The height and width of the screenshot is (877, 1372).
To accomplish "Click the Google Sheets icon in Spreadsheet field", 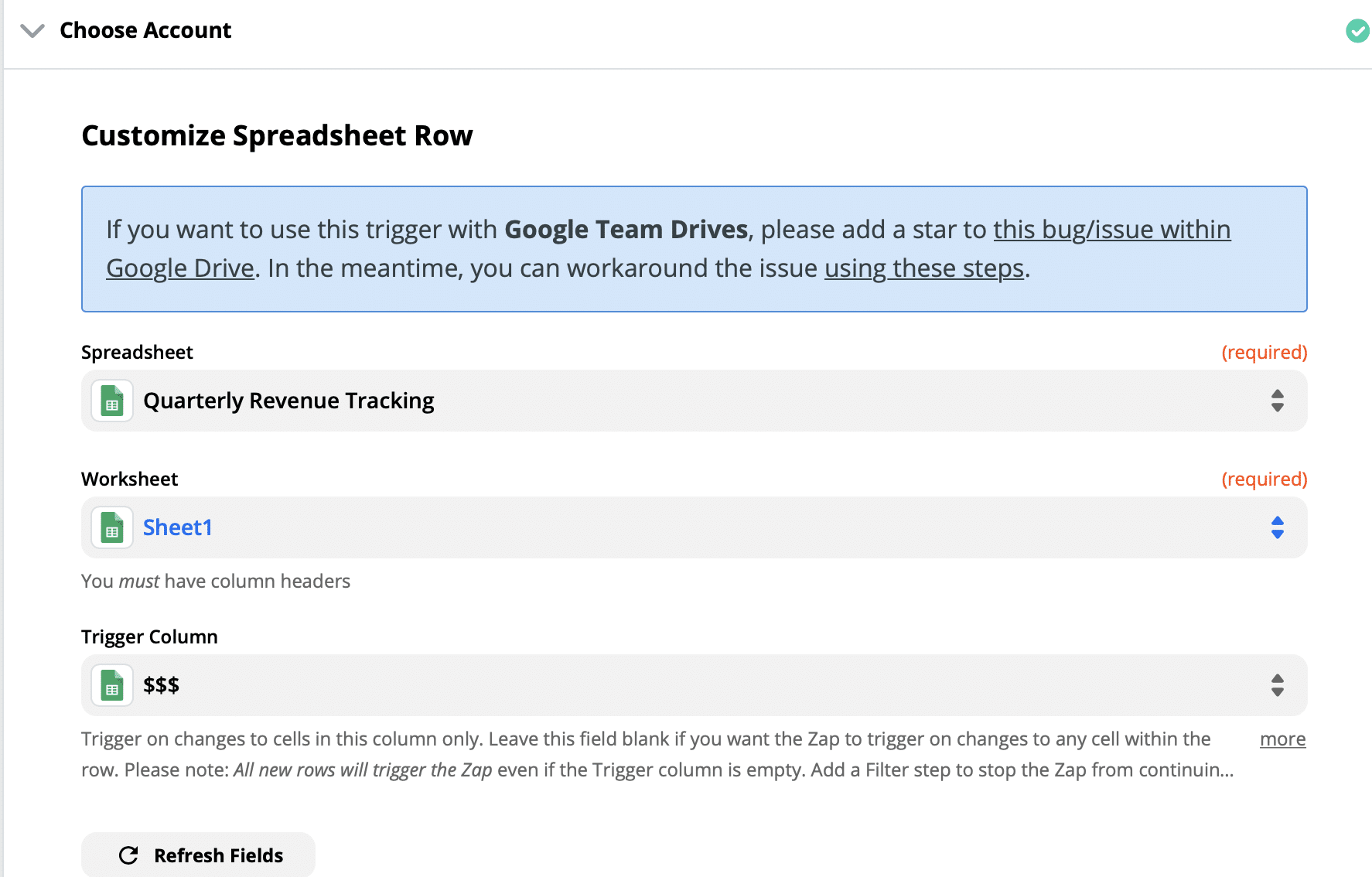I will (112, 401).
